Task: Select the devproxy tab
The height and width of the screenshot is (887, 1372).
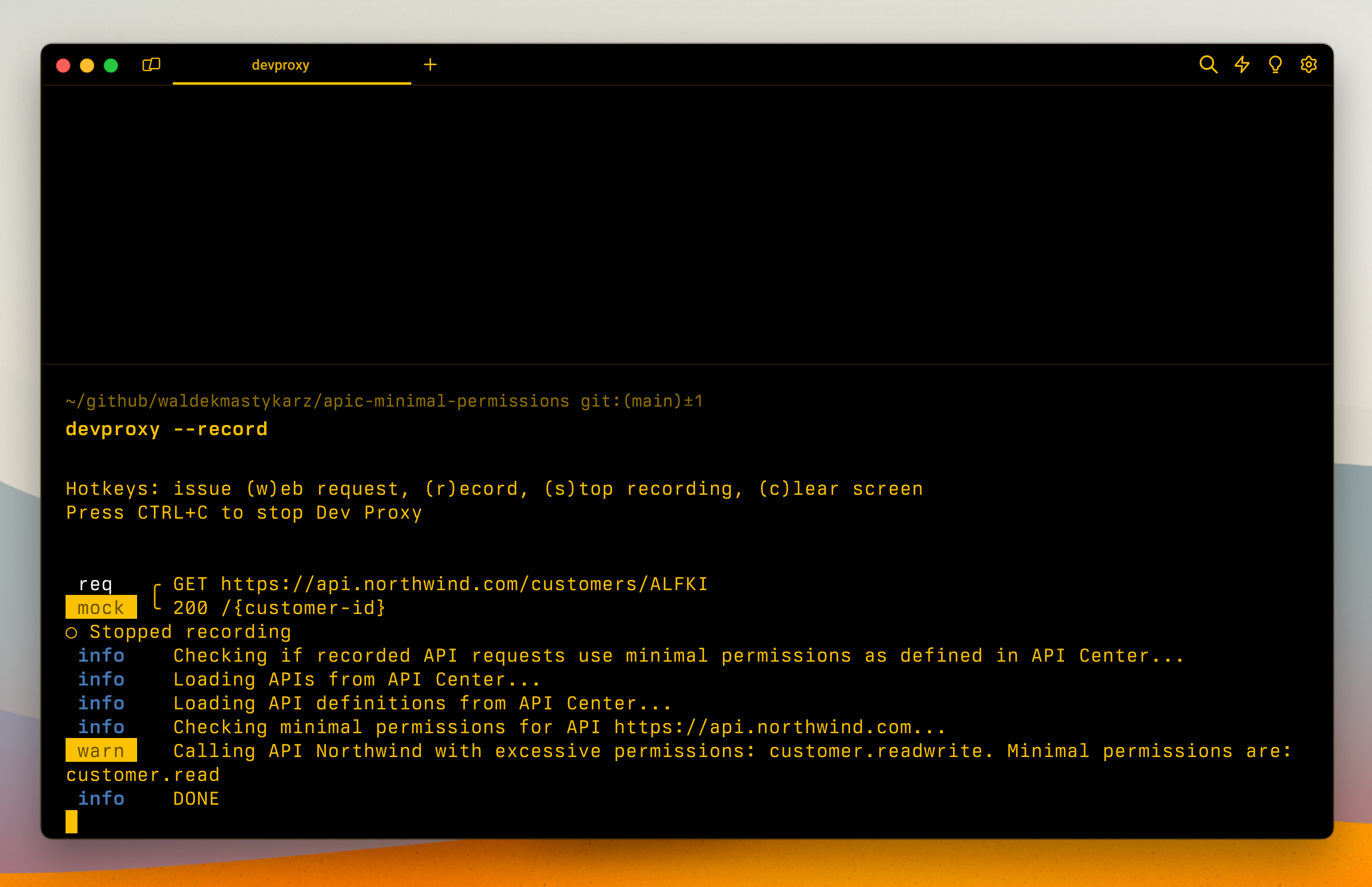Action: pos(280,64)
